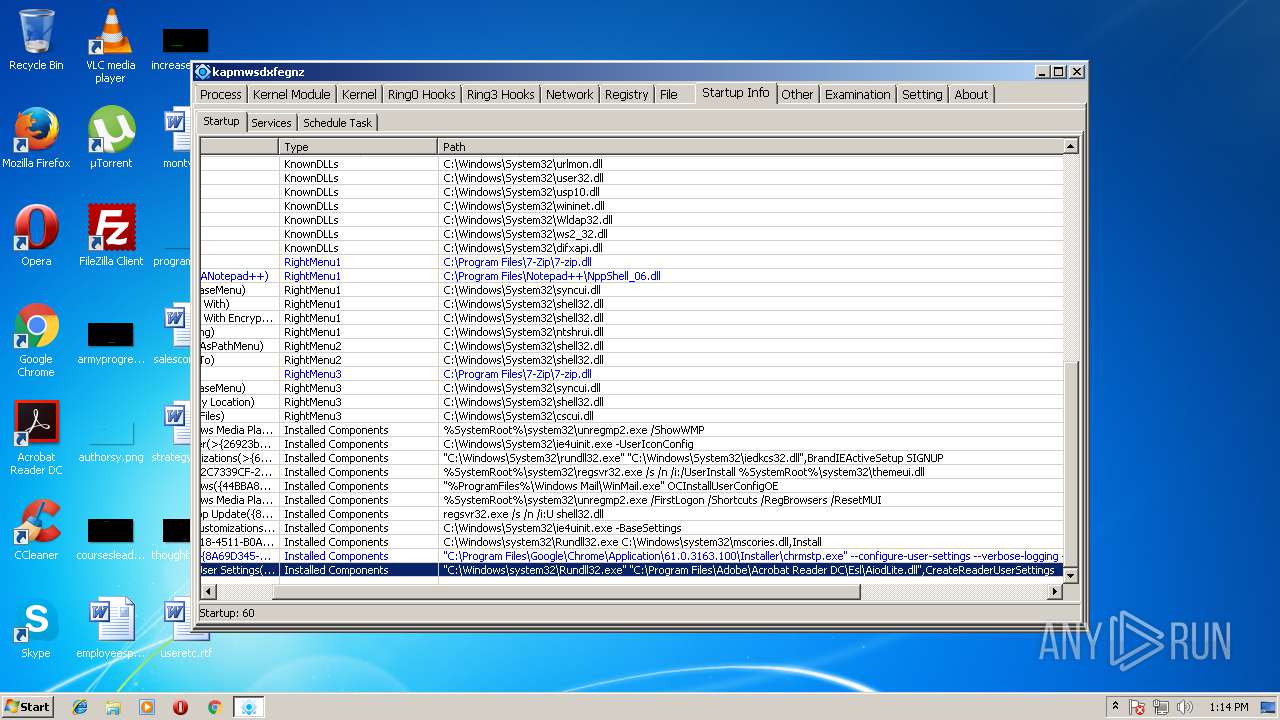This screenshot has height=720, width=1280.
Task: Open the Setting tab
Action: point(922,94)
